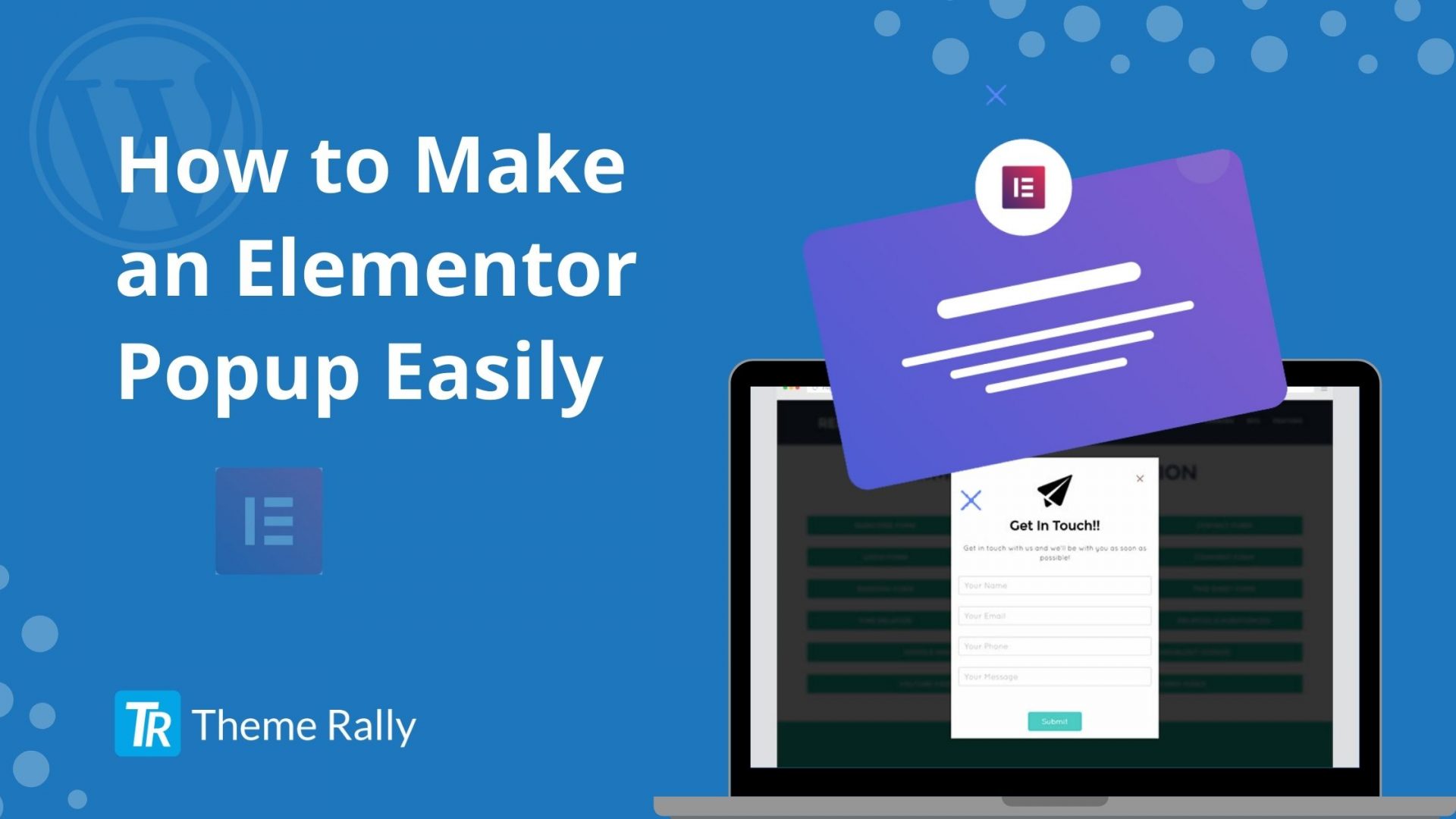This screenshot has height=819, width=1456.
Task: Click the gray X close button top-right popup
Action: 1140,478
